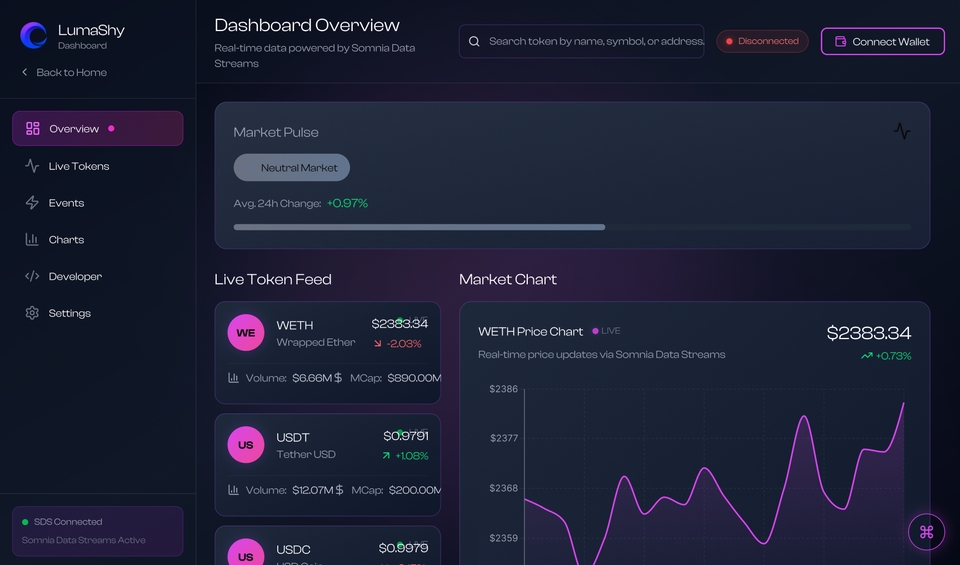Click the Disconnected status badge
960x565 pixels.
pos(762,42)
